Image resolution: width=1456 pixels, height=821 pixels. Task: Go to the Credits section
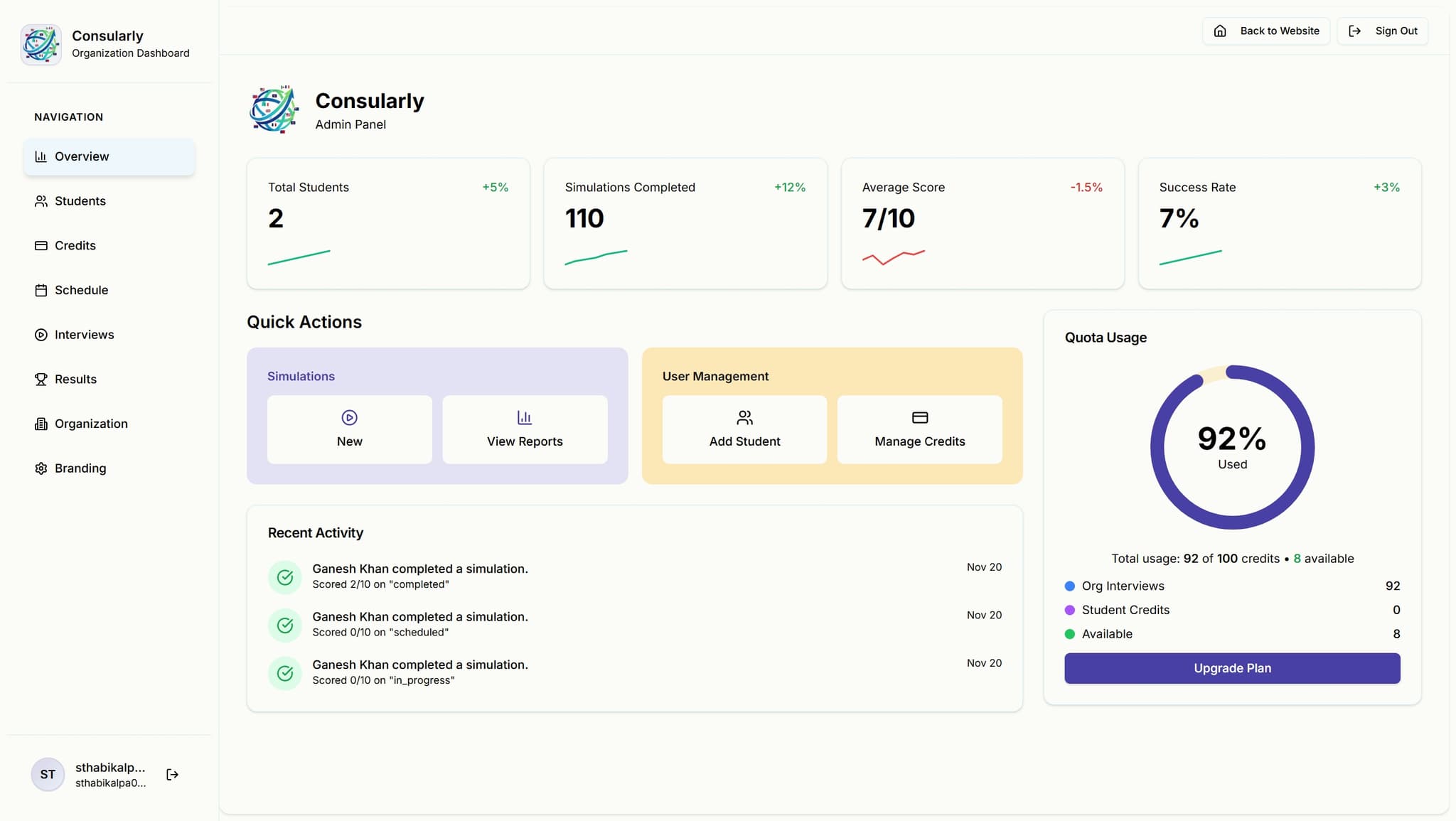75,245
